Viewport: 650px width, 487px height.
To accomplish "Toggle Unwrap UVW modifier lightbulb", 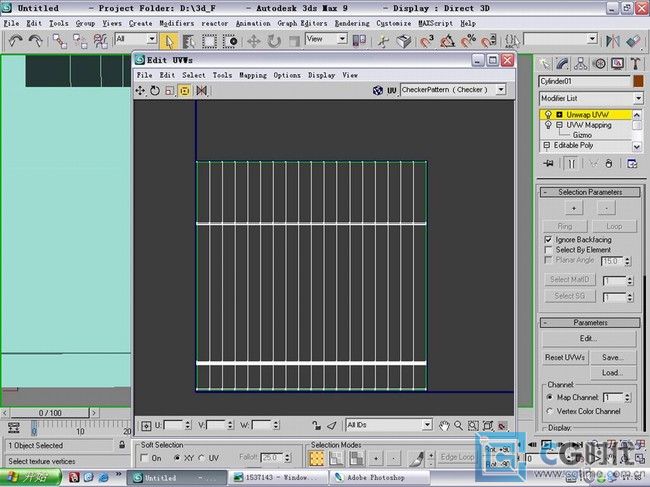I will click(548, 114).
